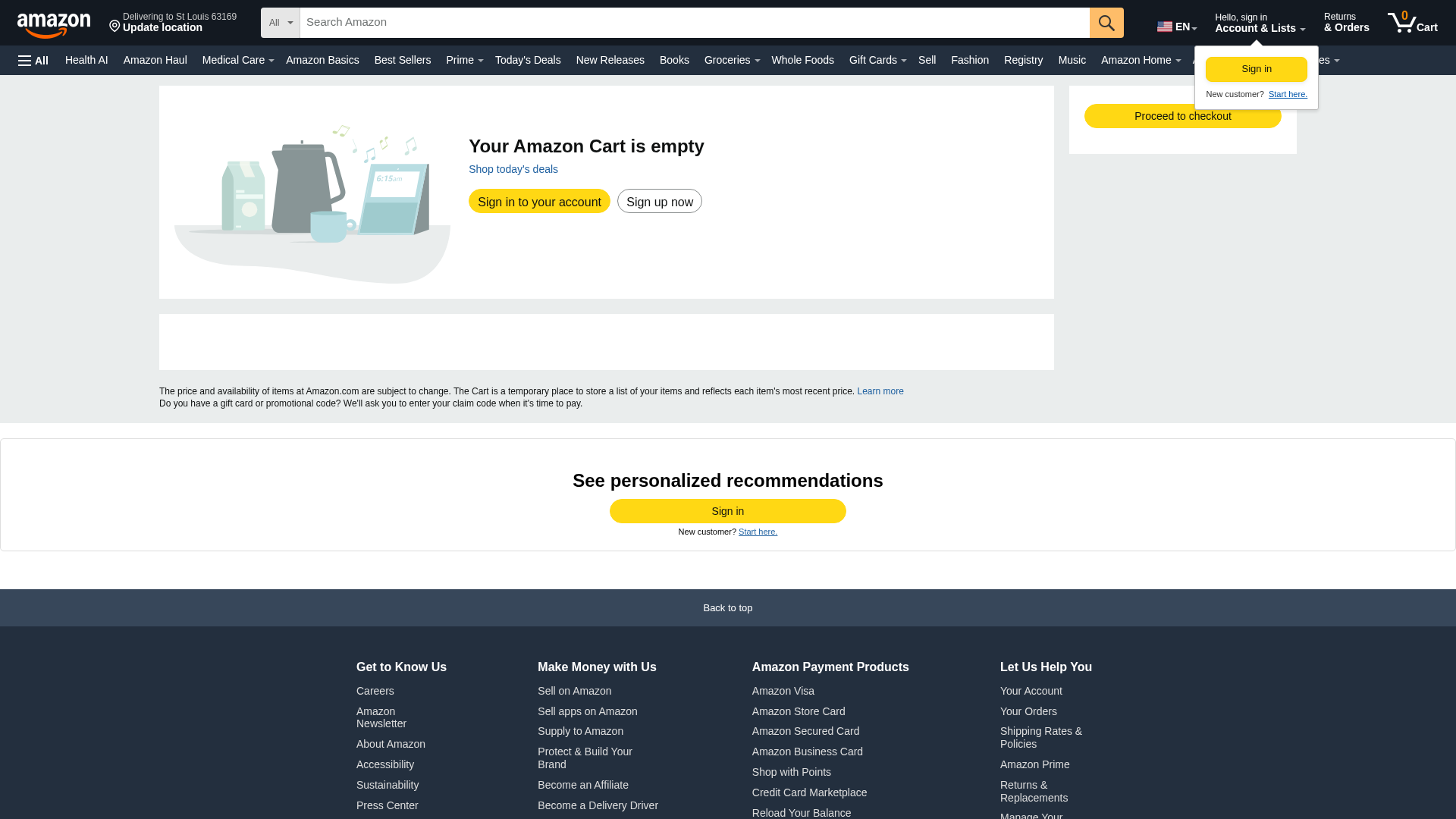Open Today's Deals

[x=528, y=60]
